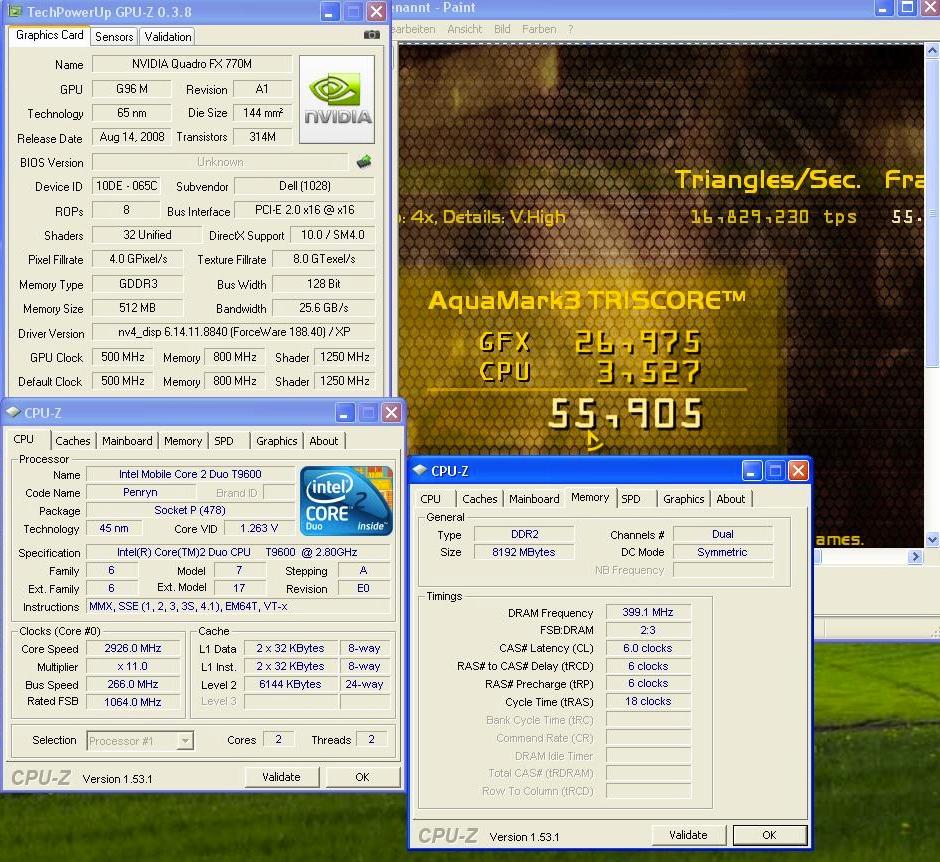940x862 pixels.
Task: Click the Specification field in CPU-Z
Action: (x=238, y=552)
